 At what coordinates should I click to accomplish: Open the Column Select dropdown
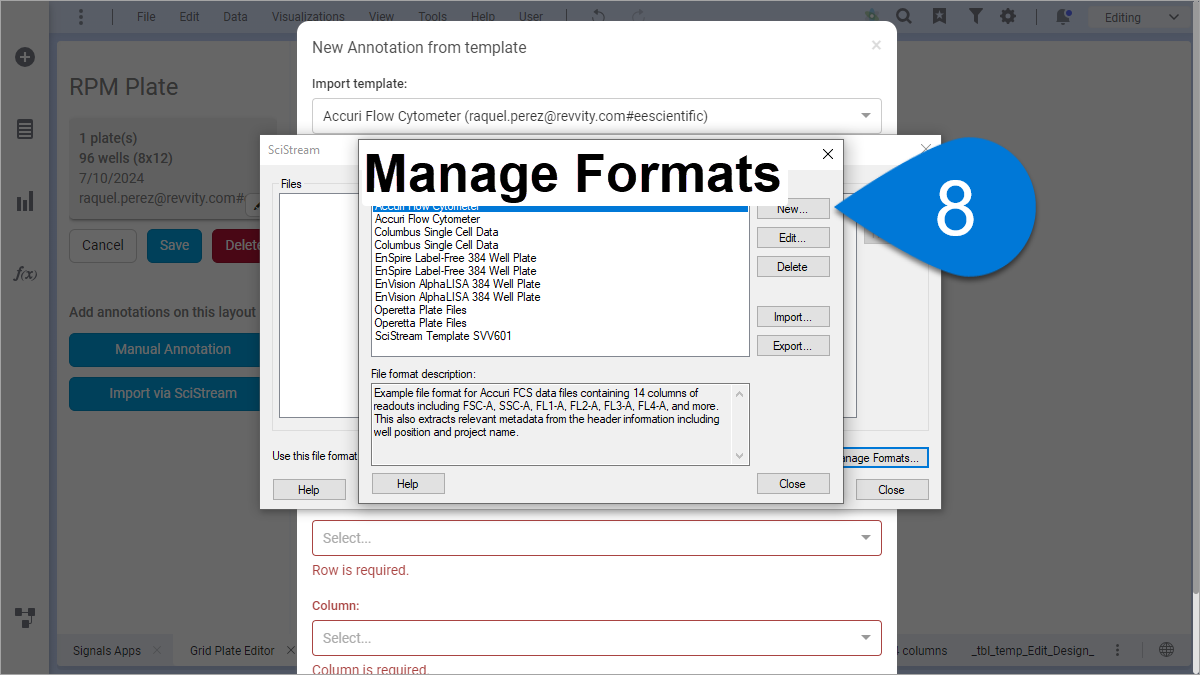point(597,638)
